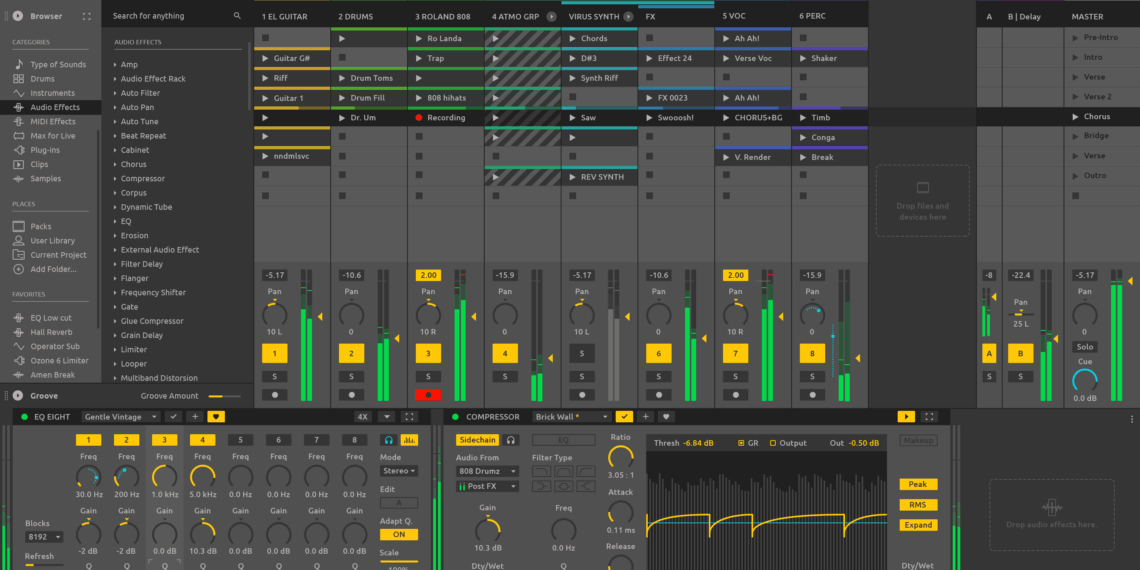Toggle the Compressor Sidechain button
Screen dimensions: 1140x570
pos(477,440)
